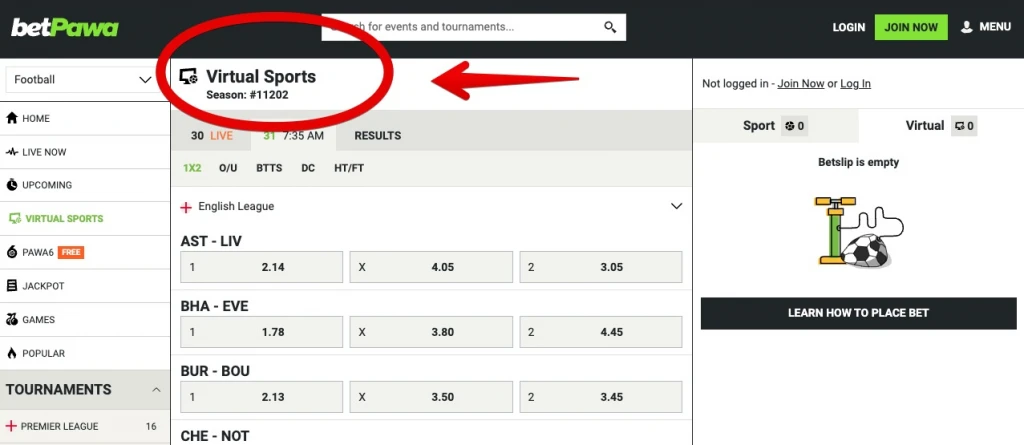This screenshot has width=1024, height=445.
Task: Click the Upcoming clock icon
Action: click(x=12, y=185)
